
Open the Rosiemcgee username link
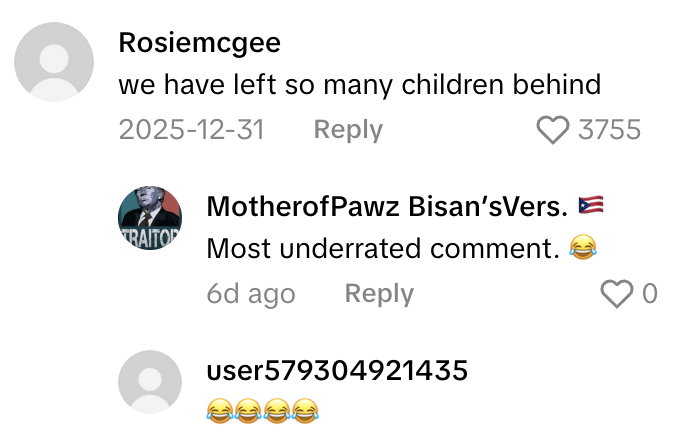[199, 43]
